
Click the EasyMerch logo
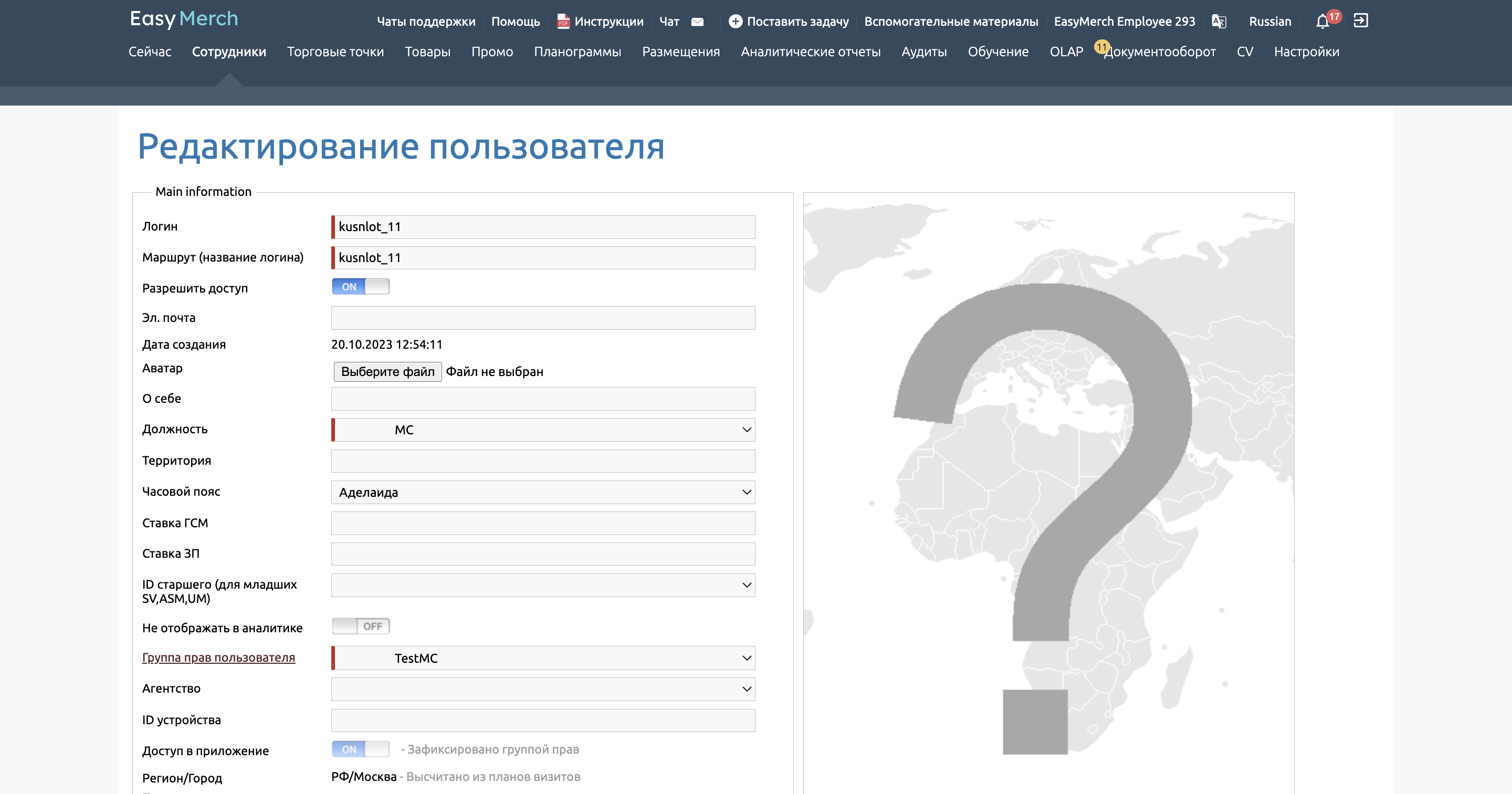tap(184, 19)
